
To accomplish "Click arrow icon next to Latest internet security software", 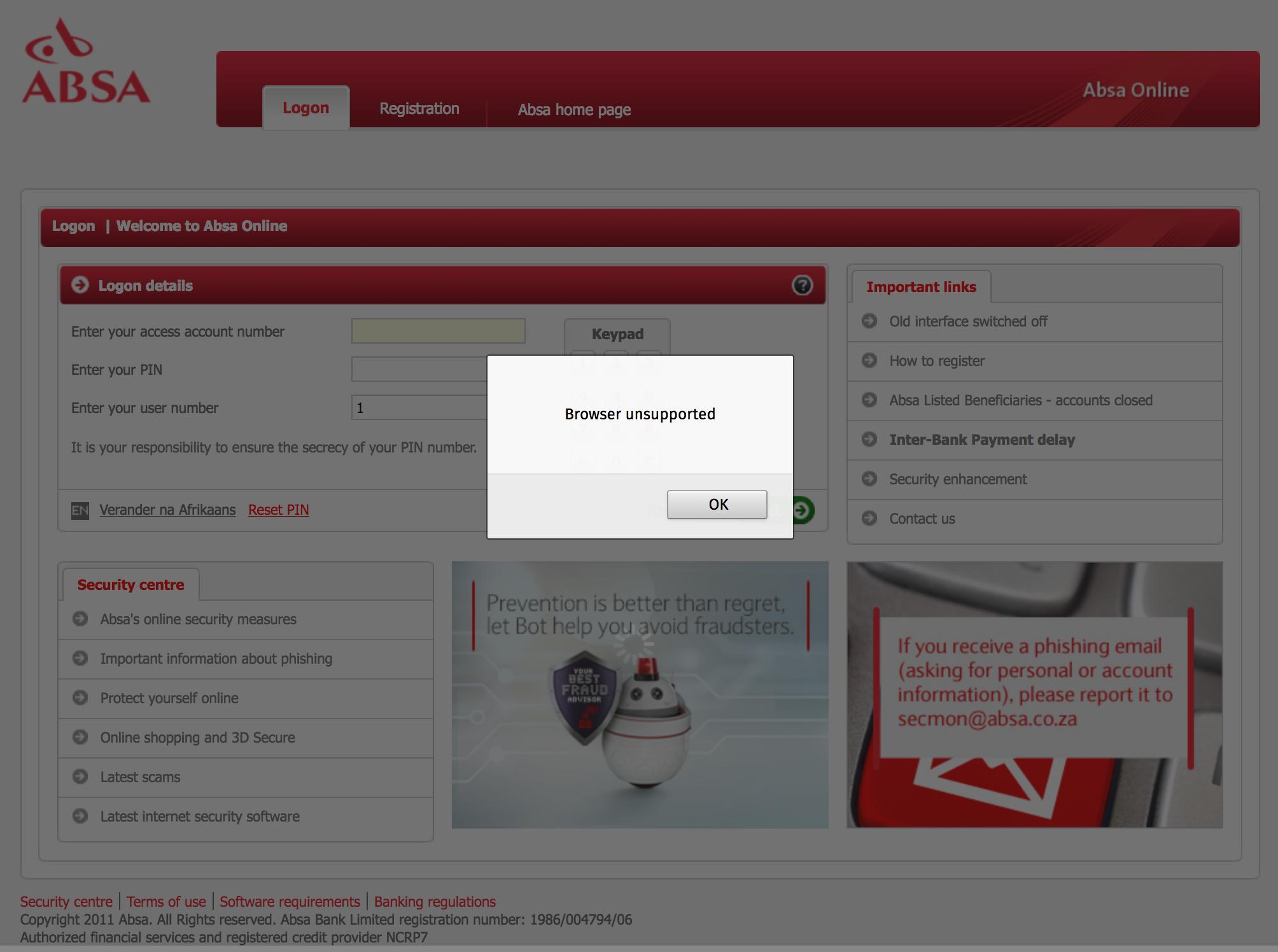I will click(x=80, y=816).
